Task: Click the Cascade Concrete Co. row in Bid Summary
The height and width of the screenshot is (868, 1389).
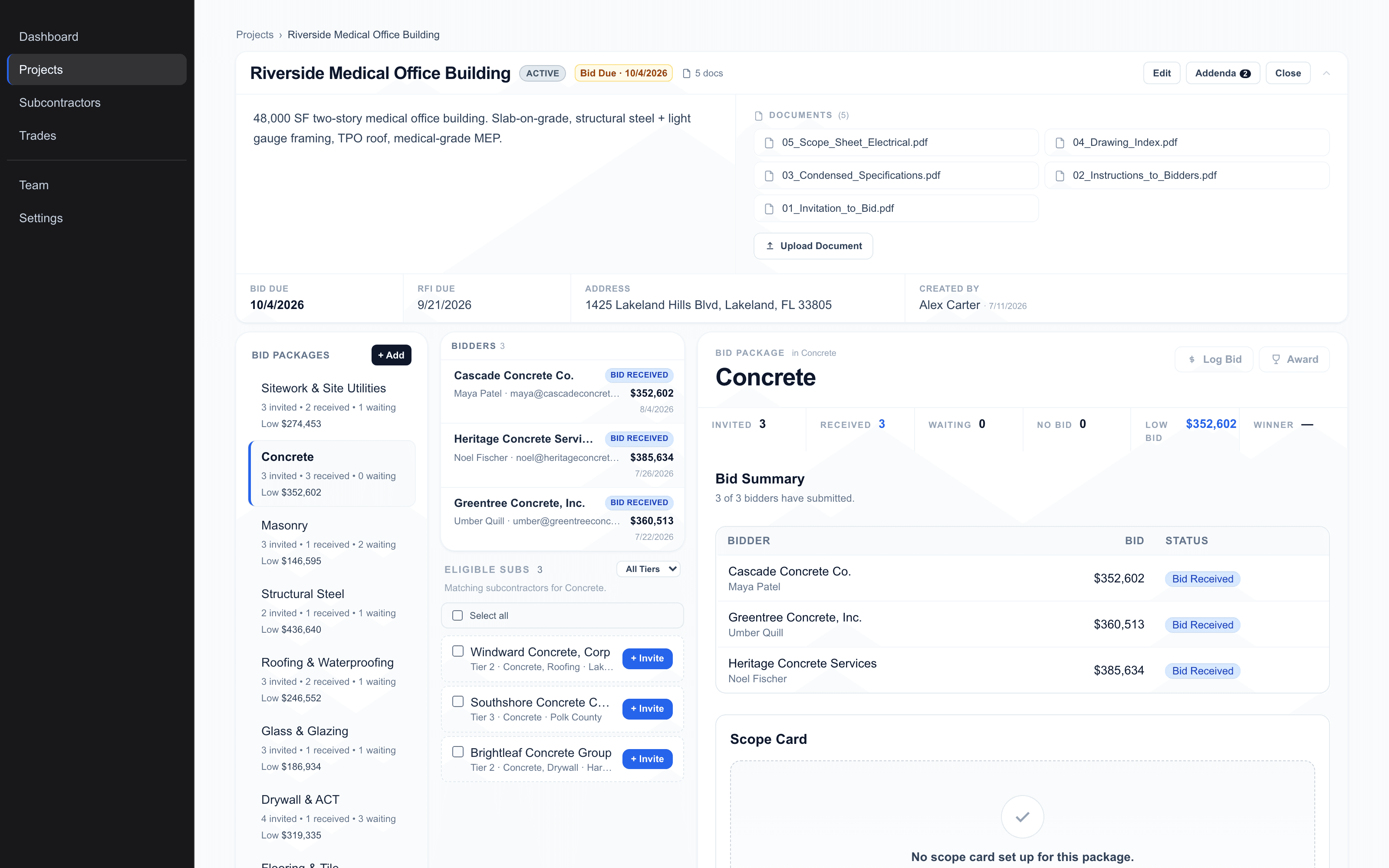Action: pyautogui.click(x=1022, y=578)
